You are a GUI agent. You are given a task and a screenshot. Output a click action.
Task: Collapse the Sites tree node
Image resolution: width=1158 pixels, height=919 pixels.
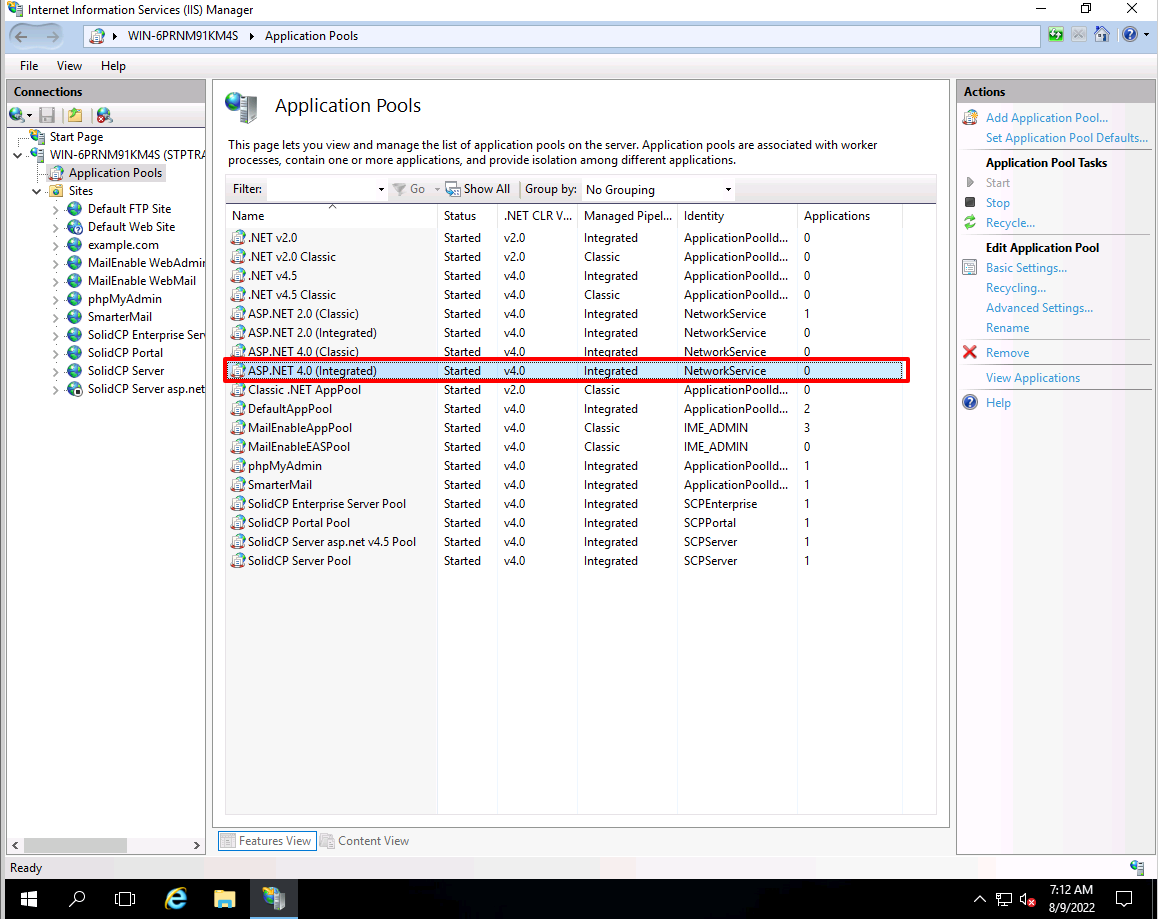(36, 191)
